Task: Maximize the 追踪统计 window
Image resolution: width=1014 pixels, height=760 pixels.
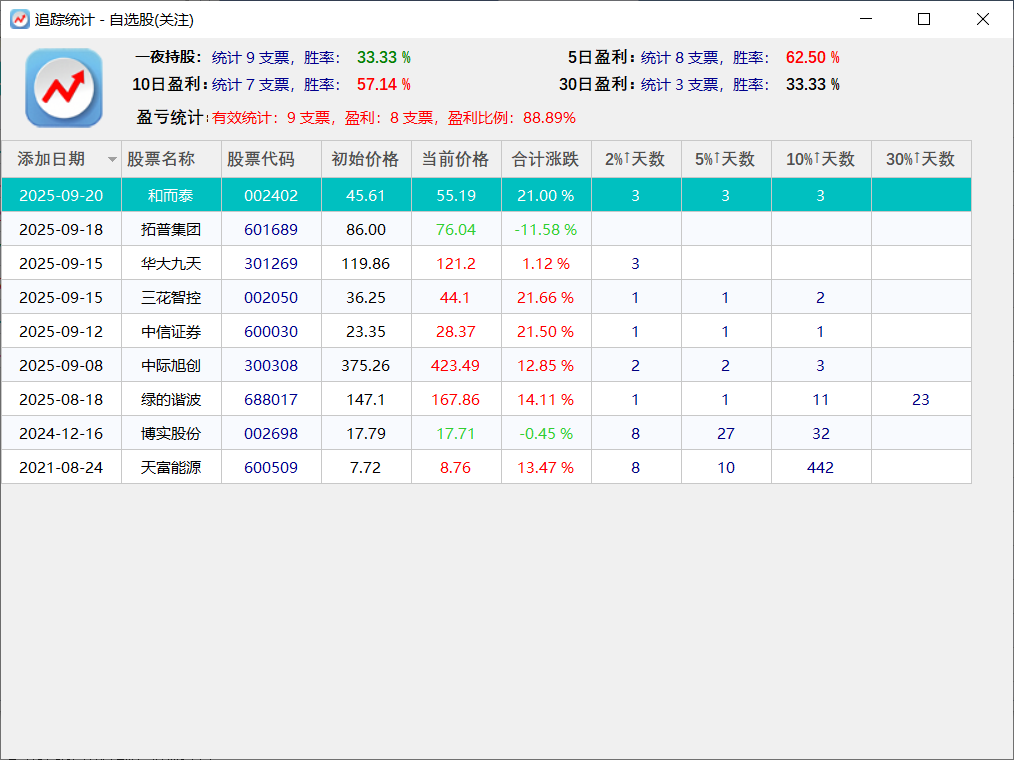Action: click(924, 19)
